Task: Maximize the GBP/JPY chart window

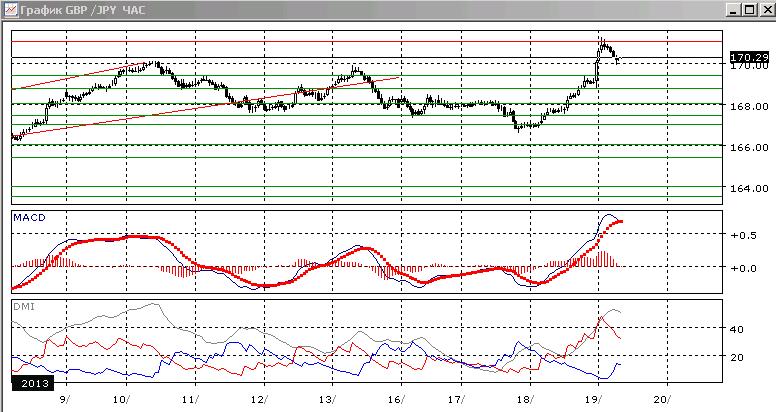Action: click(x=750, y=10)
